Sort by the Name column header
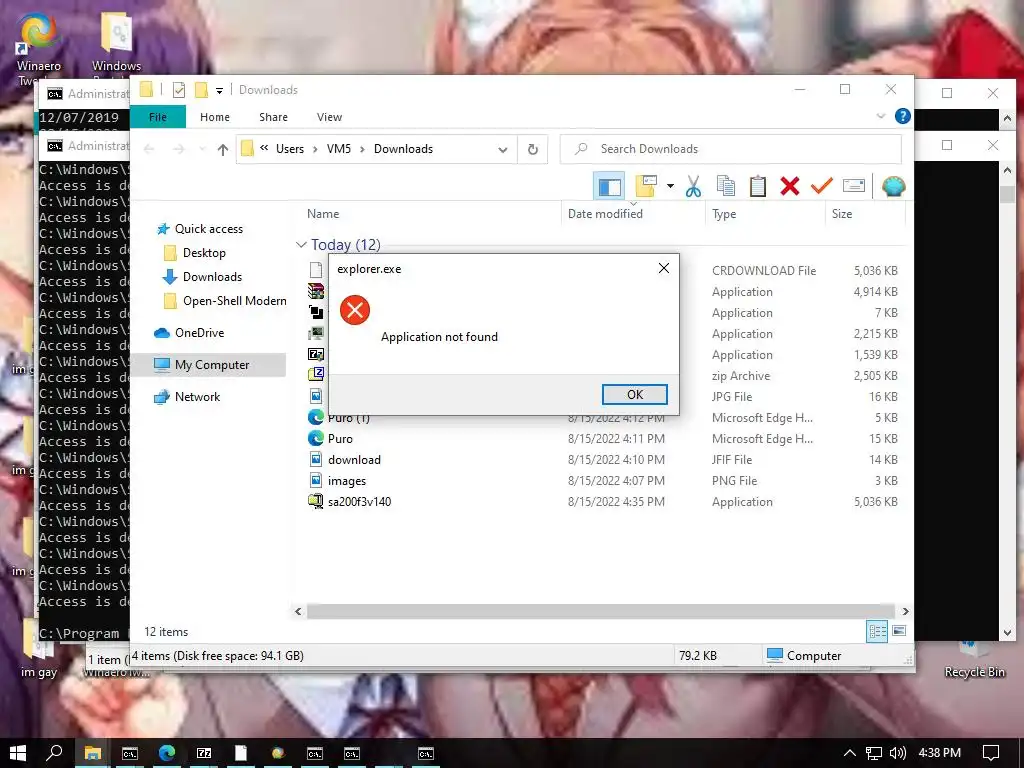Viewport: 1024px width, 768px height. coord(323,214)
